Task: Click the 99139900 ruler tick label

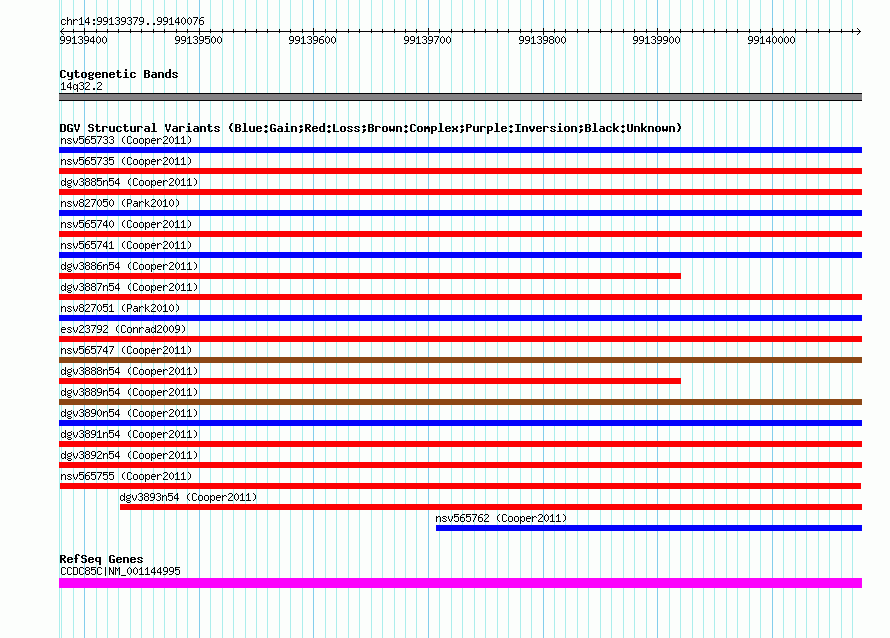Action: click(656, 40)
